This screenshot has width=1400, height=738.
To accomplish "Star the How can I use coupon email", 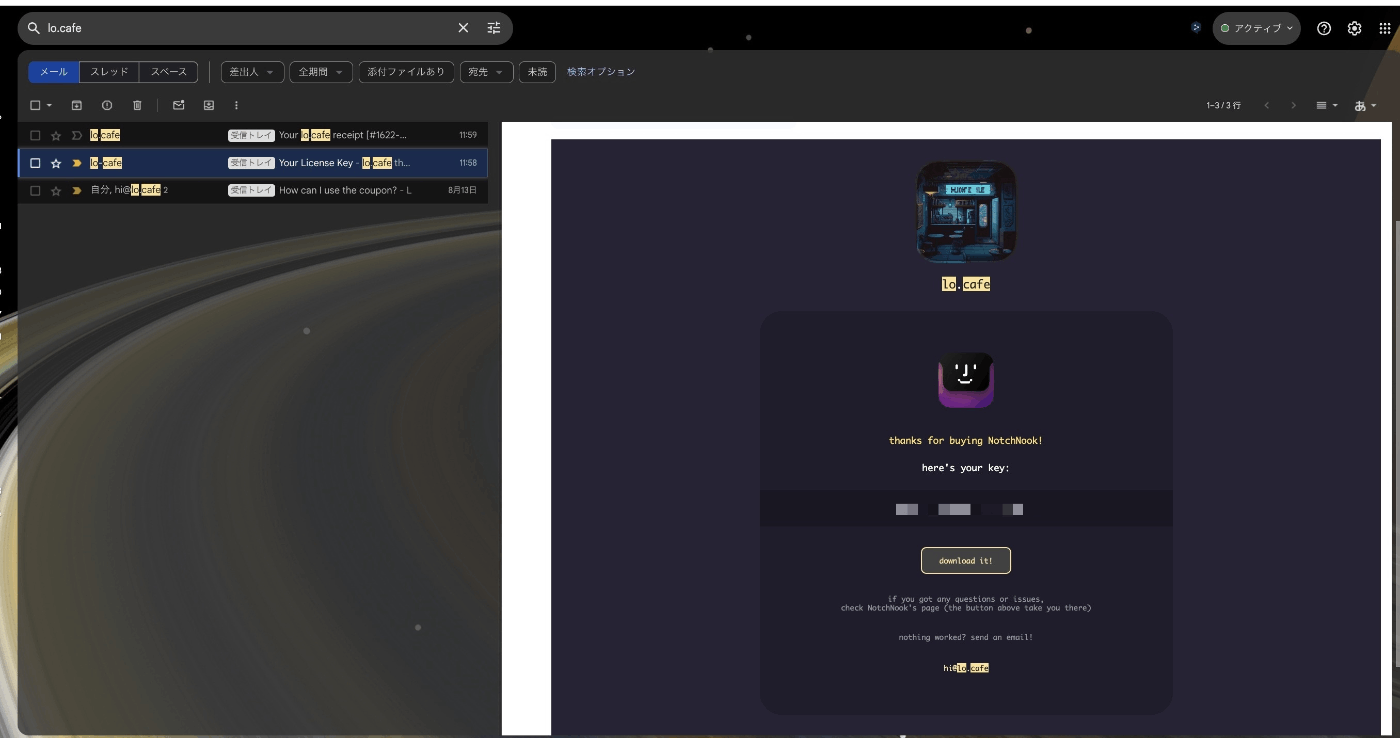I will [56, 190].
